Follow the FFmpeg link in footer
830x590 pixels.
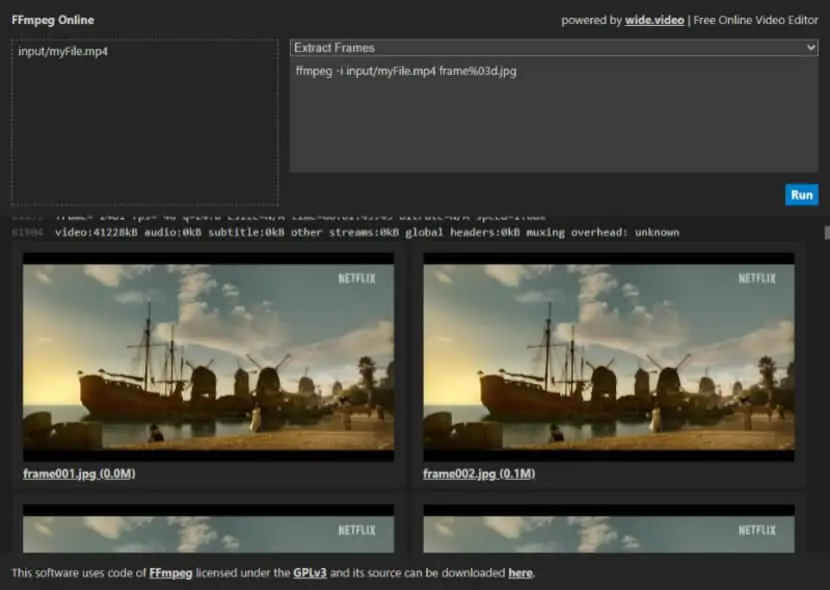click(170, 573)
